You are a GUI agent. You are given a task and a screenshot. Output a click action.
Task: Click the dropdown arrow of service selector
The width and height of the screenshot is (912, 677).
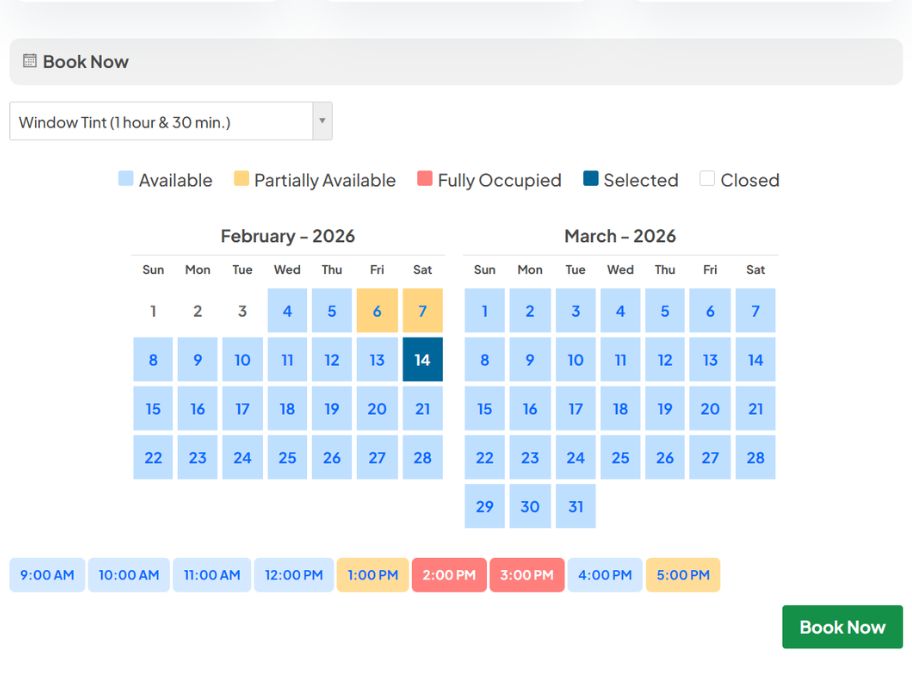click(x=322, y=122)
